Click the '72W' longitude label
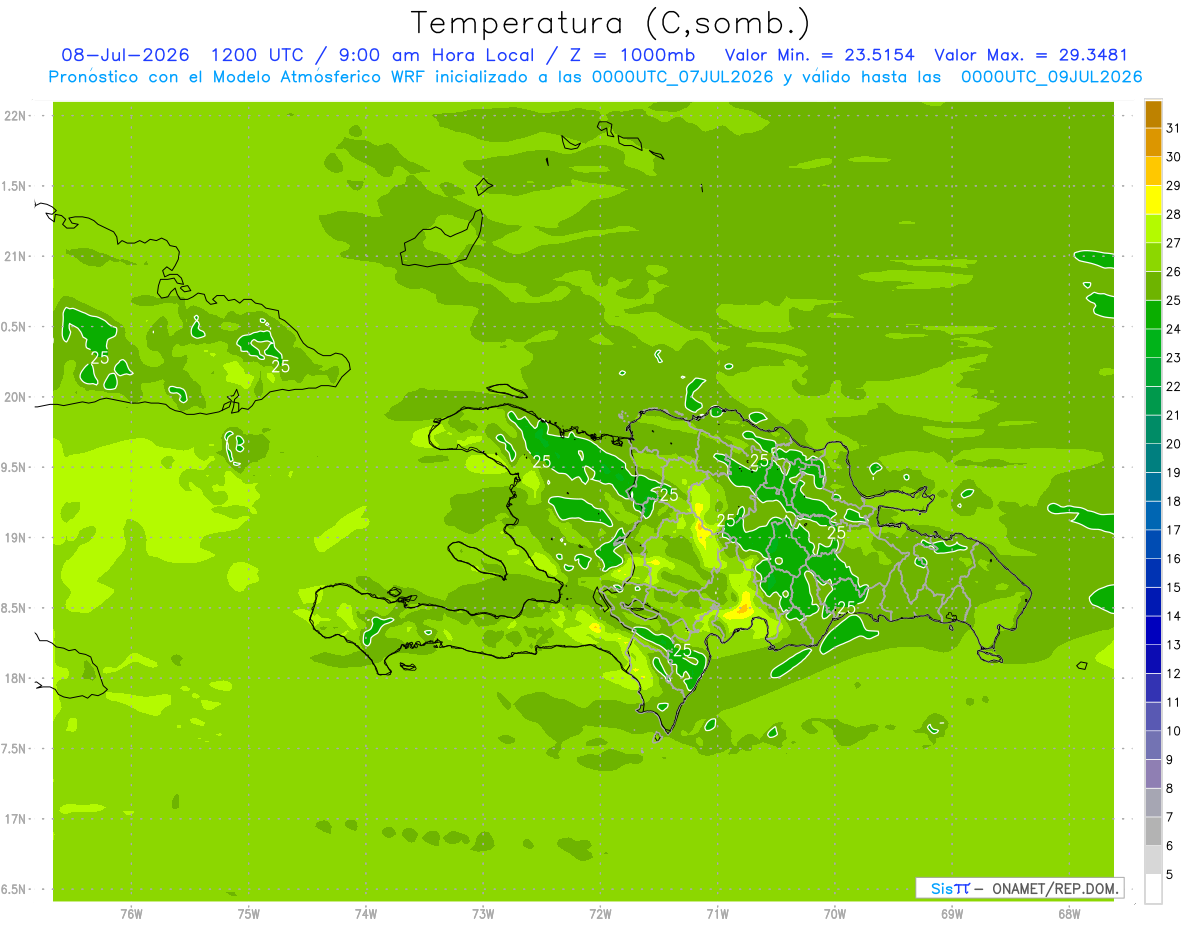This screenshot has width=1200, height=927. 600,914
